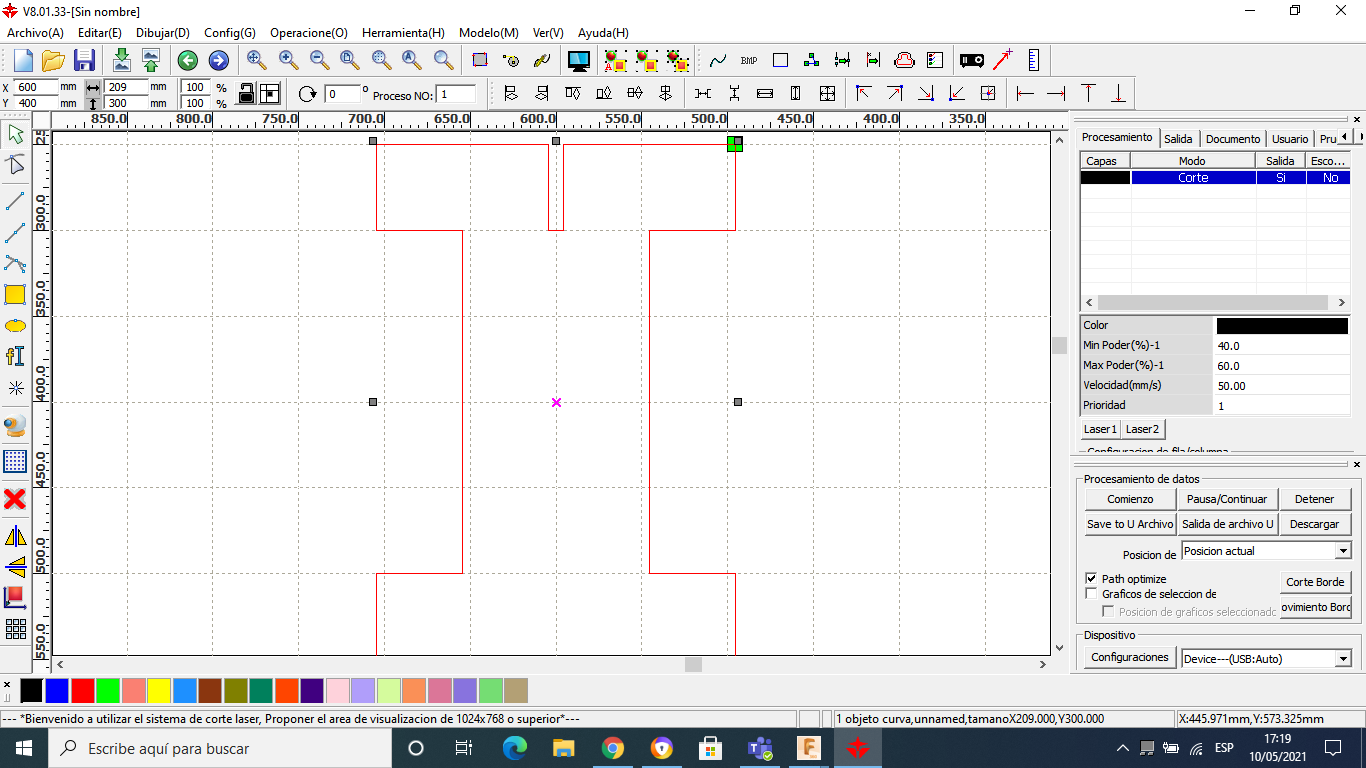Select the Rectangle drawing tool
This screenshot has height=768, width=1366.
pyautogui.click(x=15, y=294)
